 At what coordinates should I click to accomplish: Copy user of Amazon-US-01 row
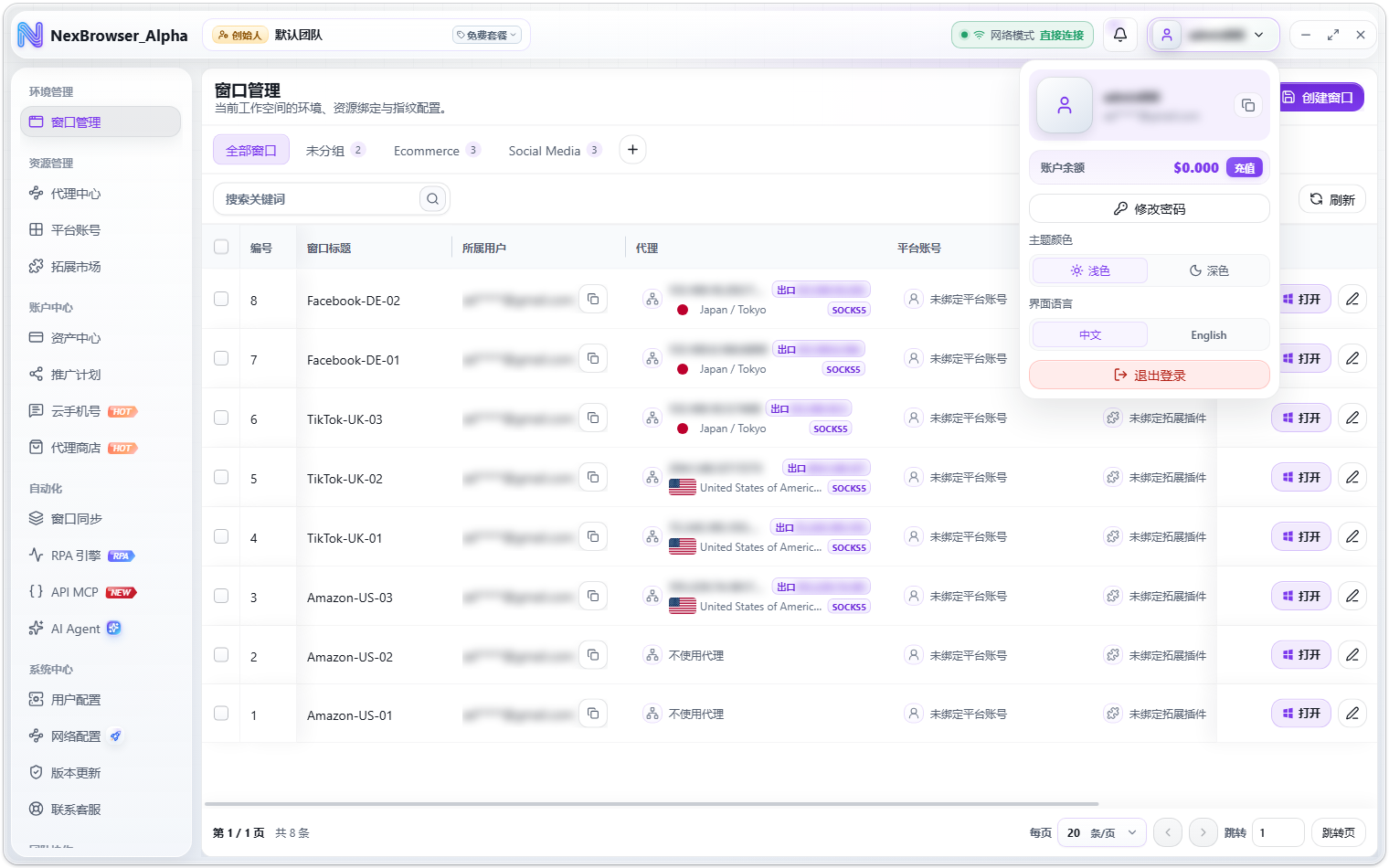click(x=593, y=713)
